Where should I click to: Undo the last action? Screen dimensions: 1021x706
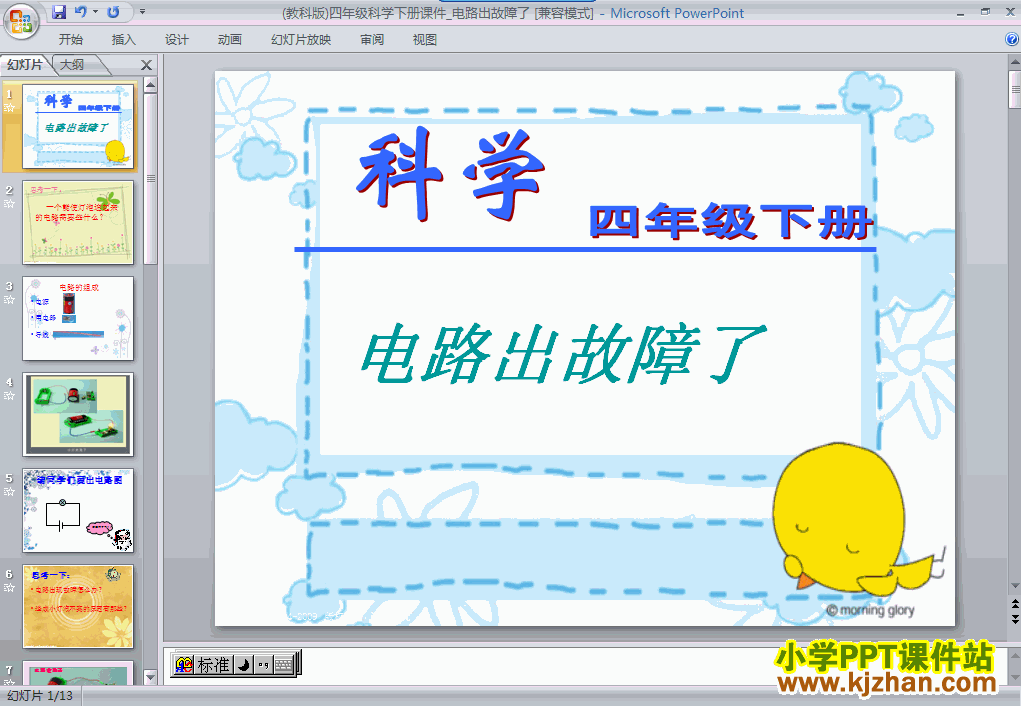click(x=81, y=12)
